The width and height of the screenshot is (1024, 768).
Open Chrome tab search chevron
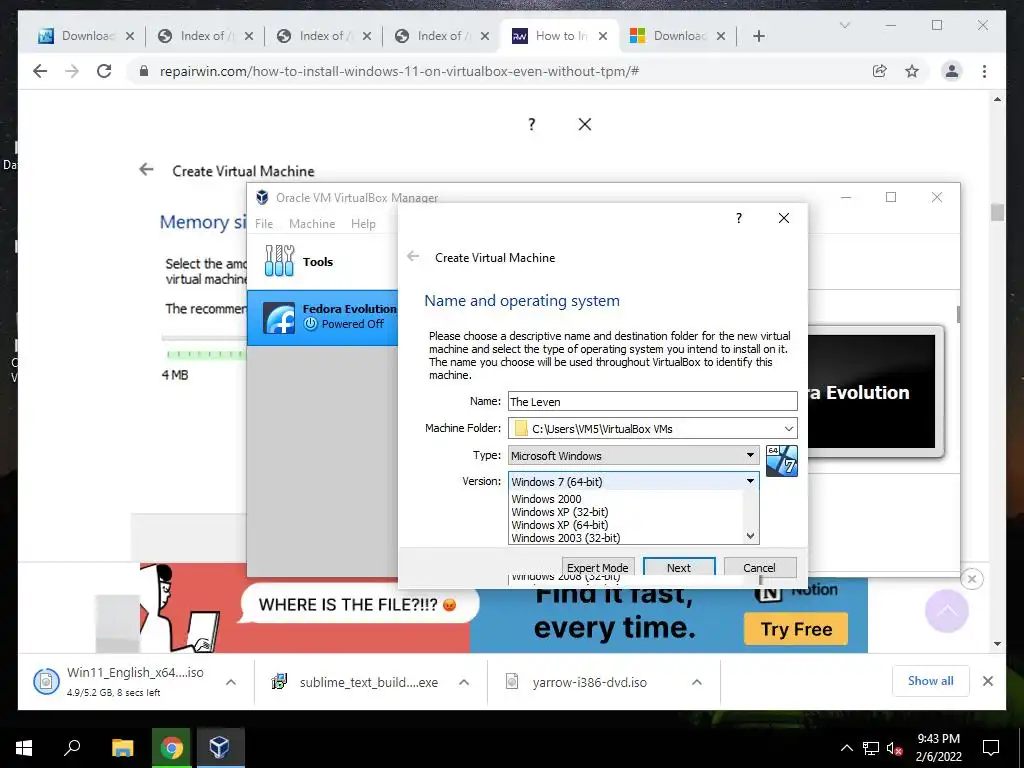point(844,25)
